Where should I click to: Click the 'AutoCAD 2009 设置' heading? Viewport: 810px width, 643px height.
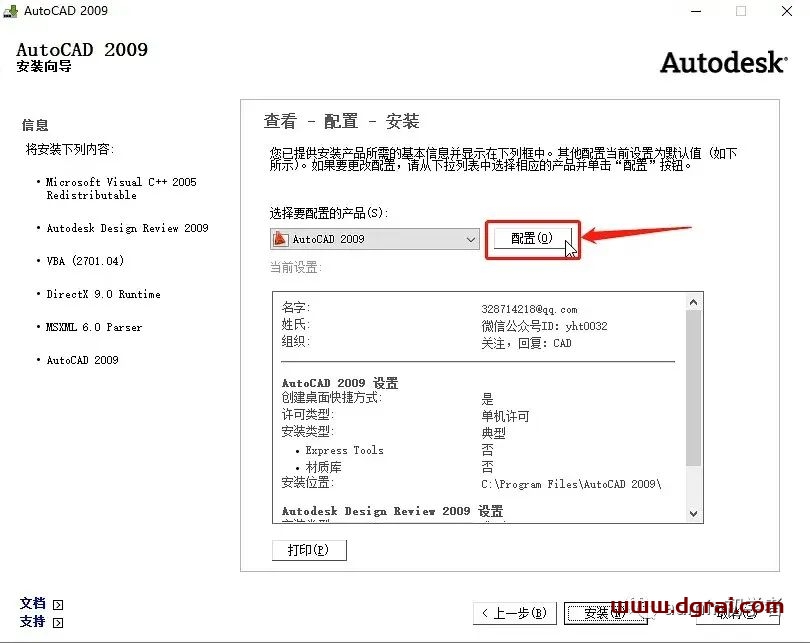340,383
